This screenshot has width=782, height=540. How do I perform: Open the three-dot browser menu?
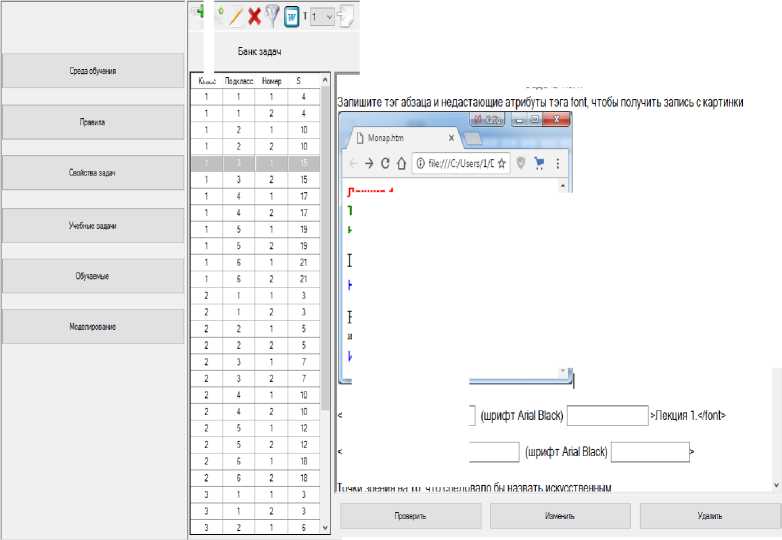point(558,164)
